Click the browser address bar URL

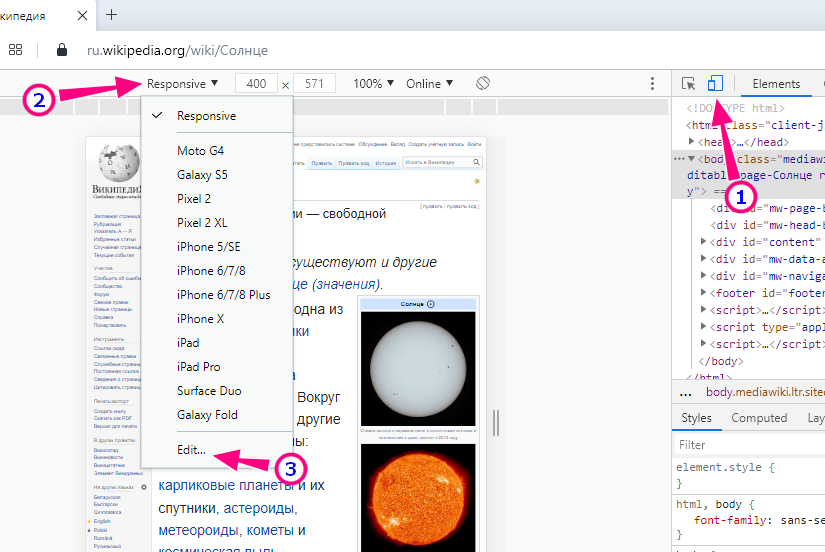click(x=177, y=50)
